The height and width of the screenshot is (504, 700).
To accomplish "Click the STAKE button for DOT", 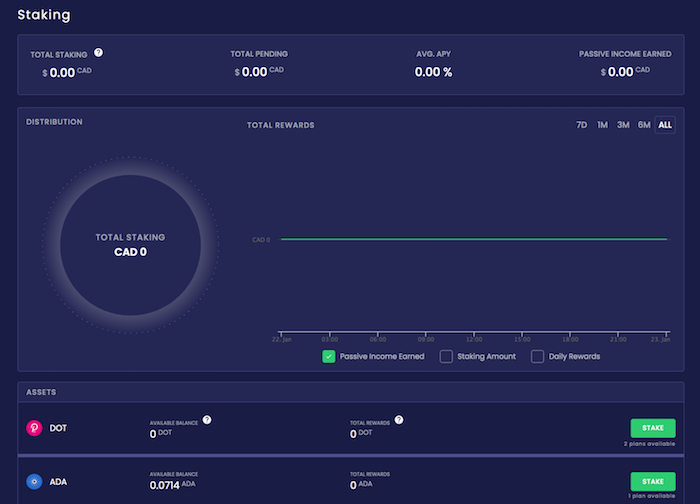I will 653,428.
